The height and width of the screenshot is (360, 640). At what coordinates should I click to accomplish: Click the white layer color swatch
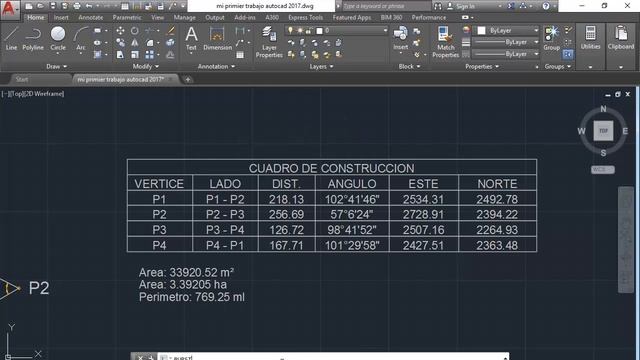319,31
